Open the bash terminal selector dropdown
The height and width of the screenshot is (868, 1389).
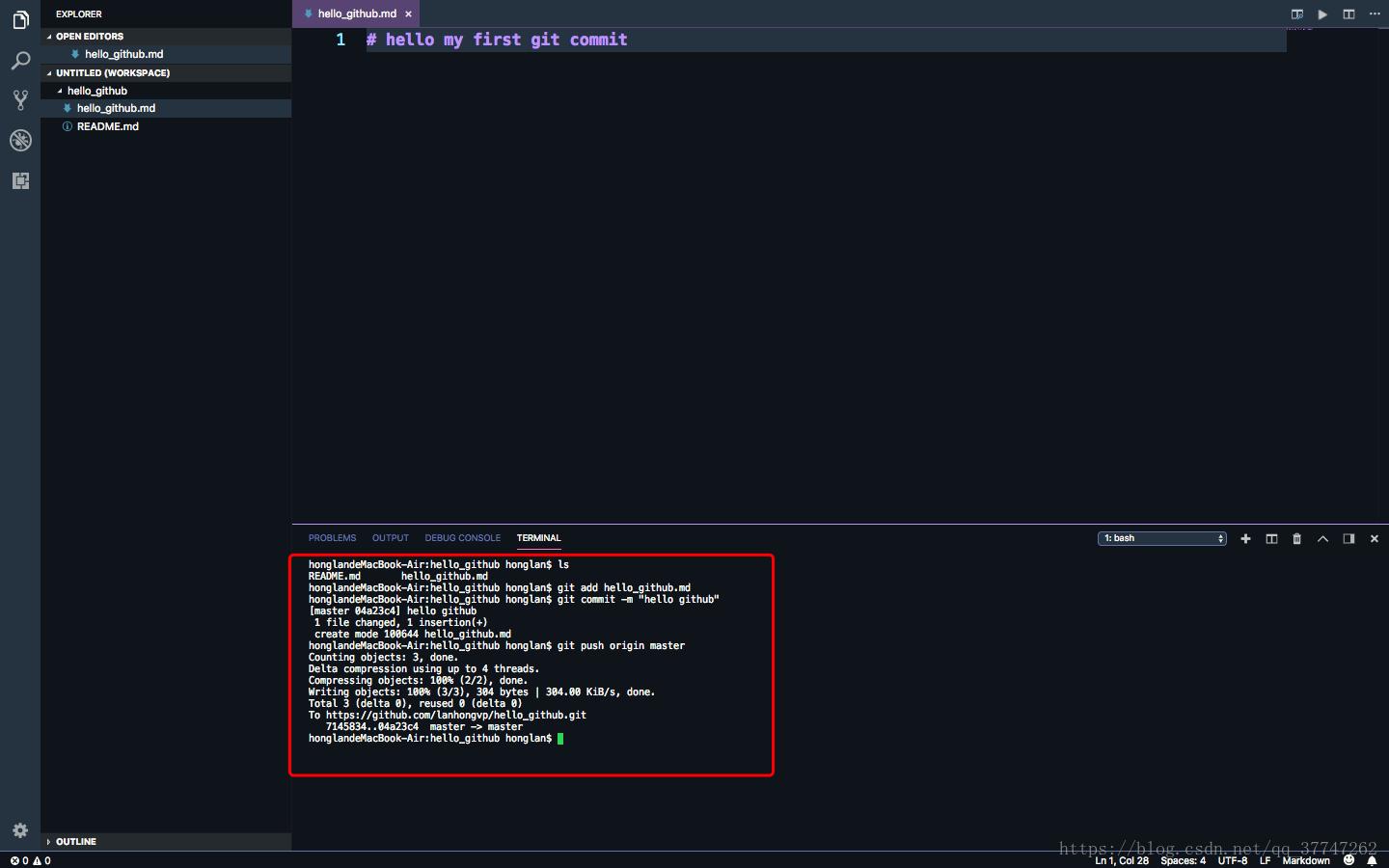click(x=1162, y=539)
